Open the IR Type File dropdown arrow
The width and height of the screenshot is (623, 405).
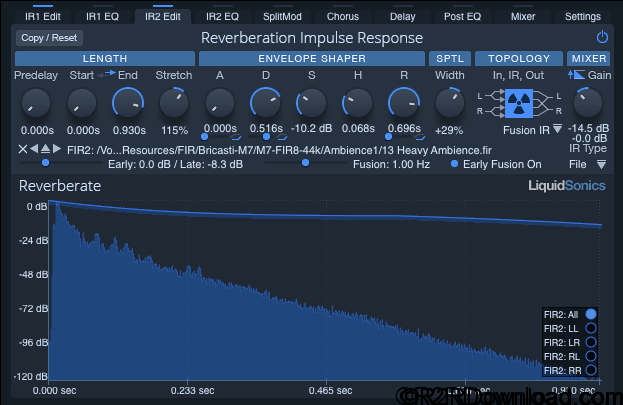tap(602, 165)
